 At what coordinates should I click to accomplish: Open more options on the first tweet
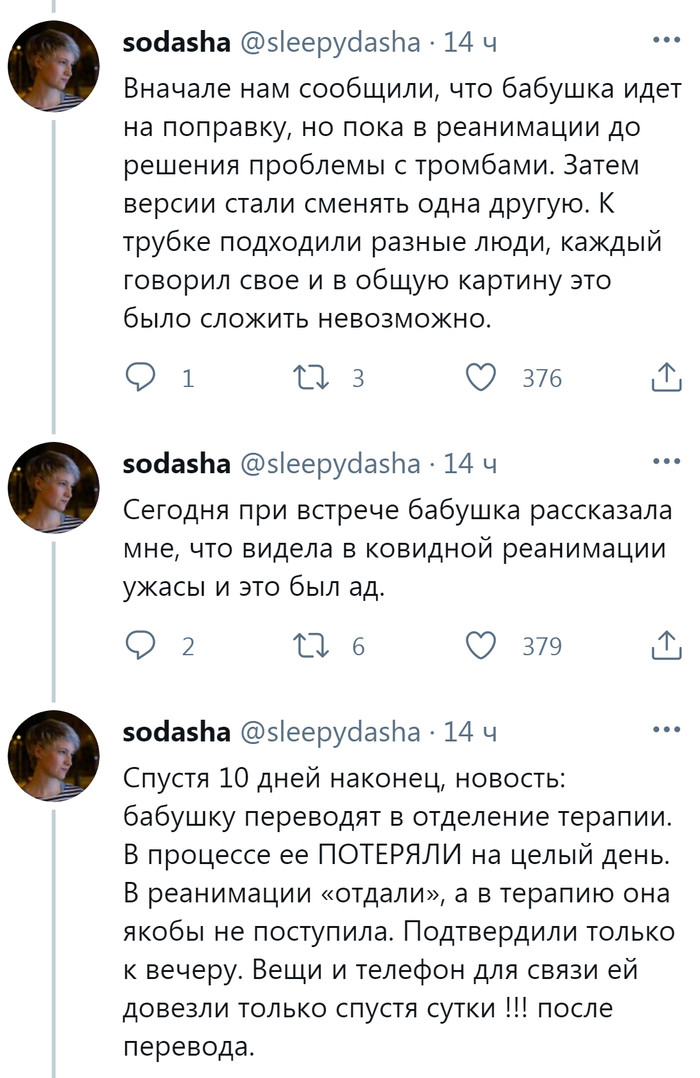[x=665, y=40]
